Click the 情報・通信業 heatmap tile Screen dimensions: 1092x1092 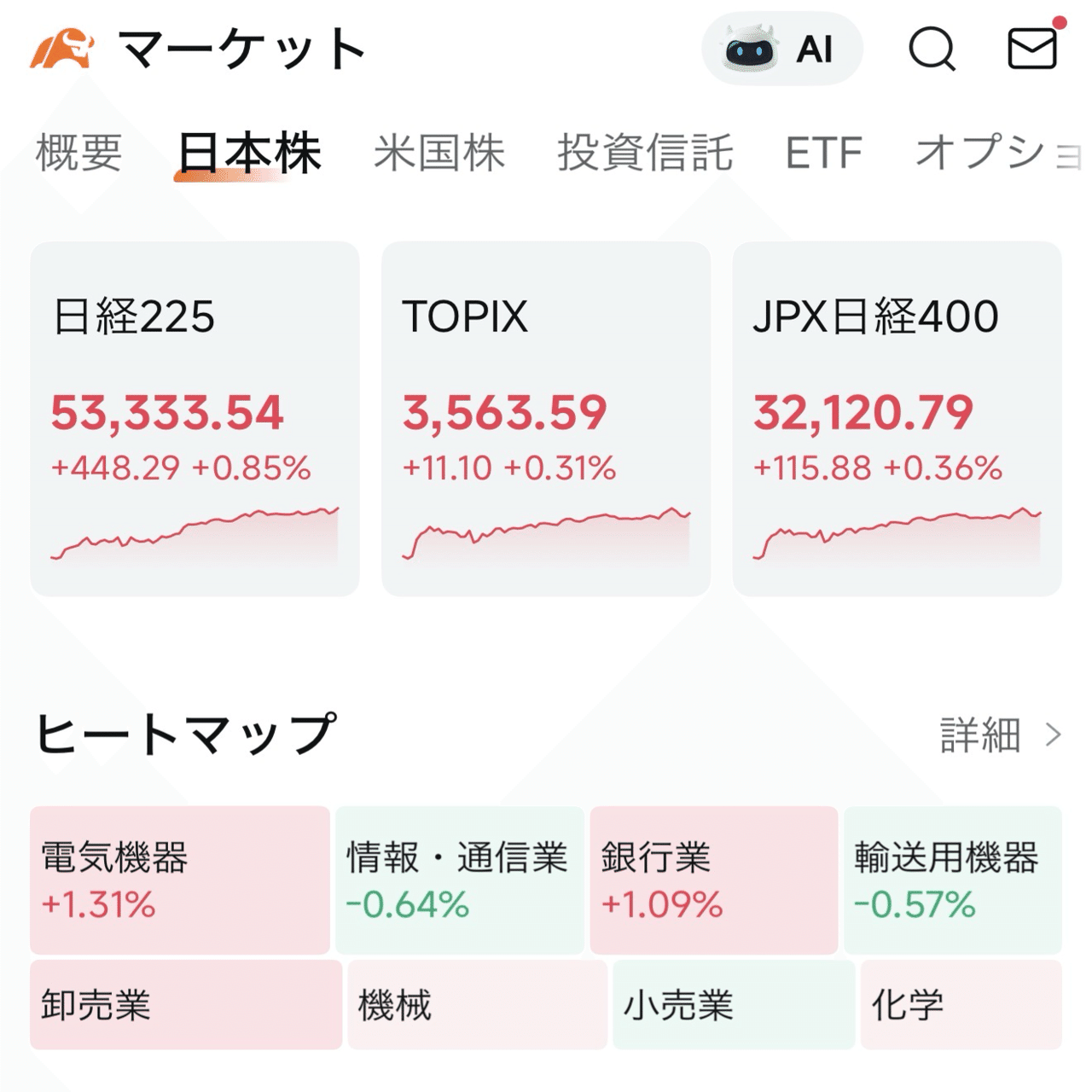(x=461, y=879)
